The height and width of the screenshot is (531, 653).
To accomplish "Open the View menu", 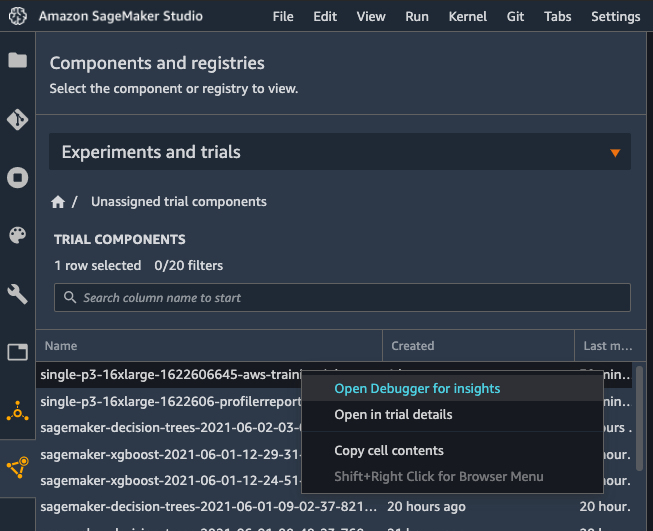I will [371, 17].
